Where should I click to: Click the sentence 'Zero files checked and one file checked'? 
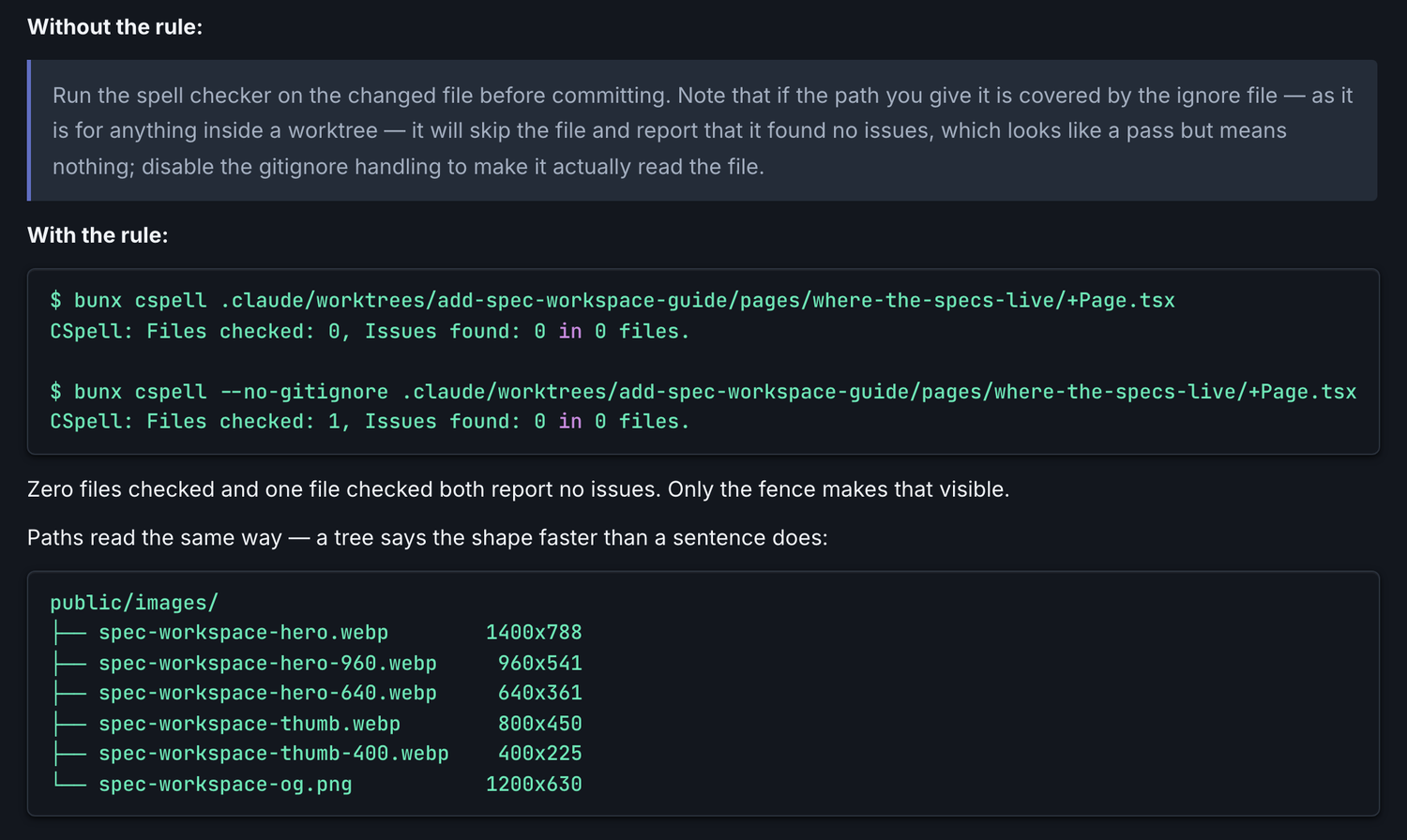[518, 489]
